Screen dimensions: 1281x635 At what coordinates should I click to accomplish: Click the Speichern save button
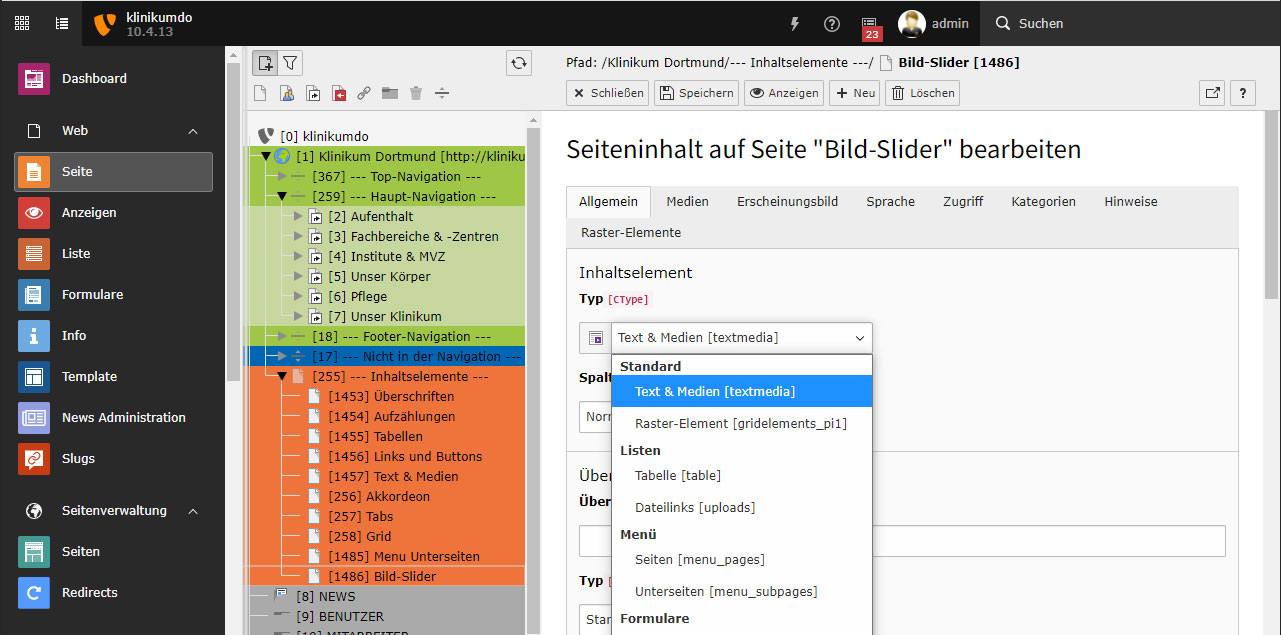pos(696,93)
